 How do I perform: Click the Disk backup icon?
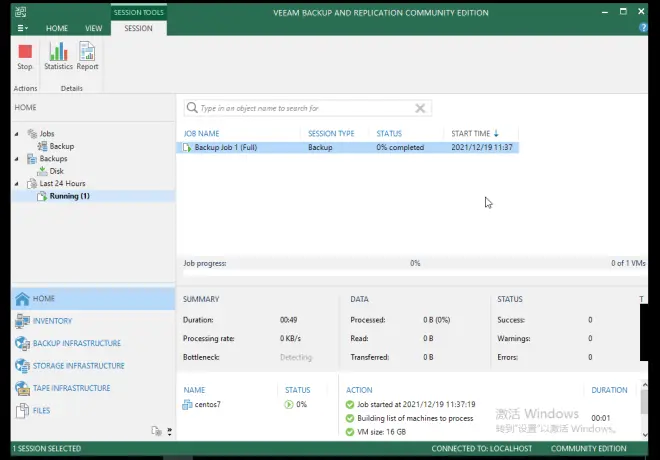42,171
